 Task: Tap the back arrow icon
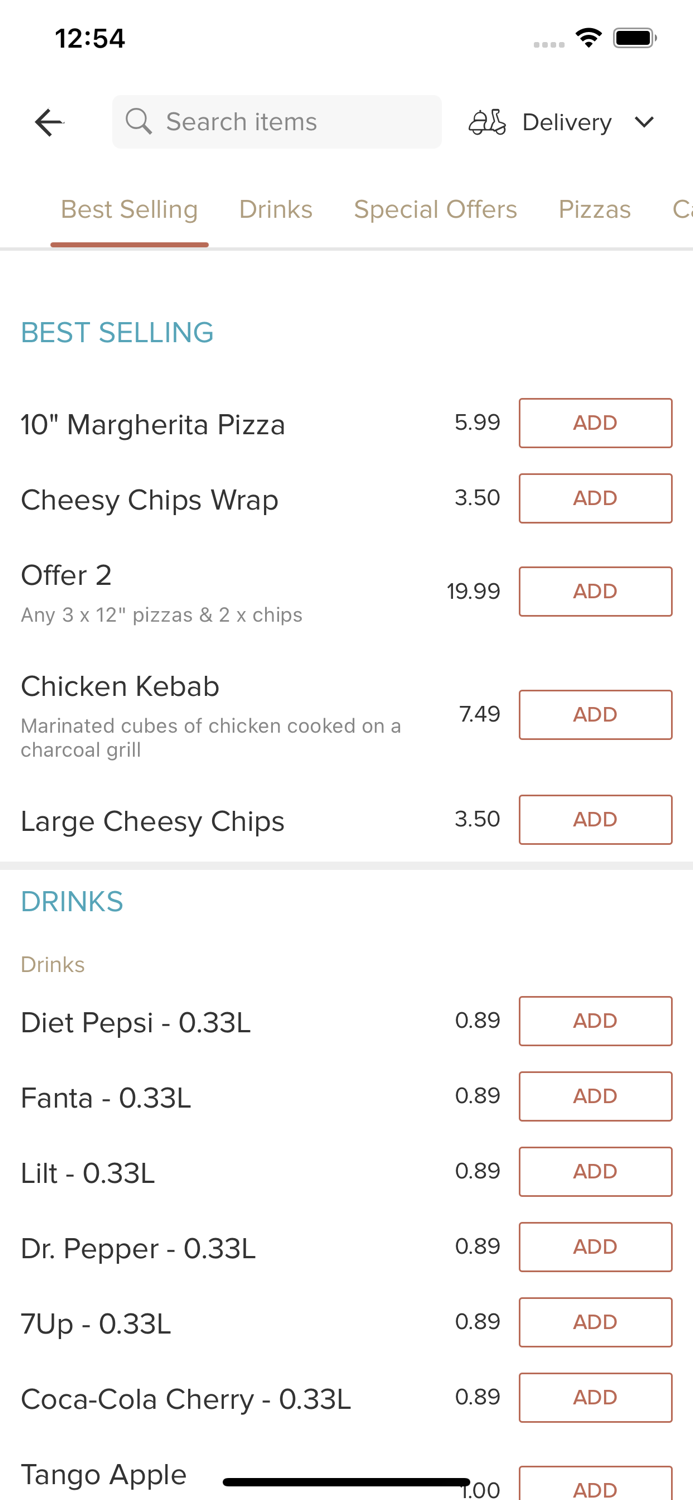point(48,122)
